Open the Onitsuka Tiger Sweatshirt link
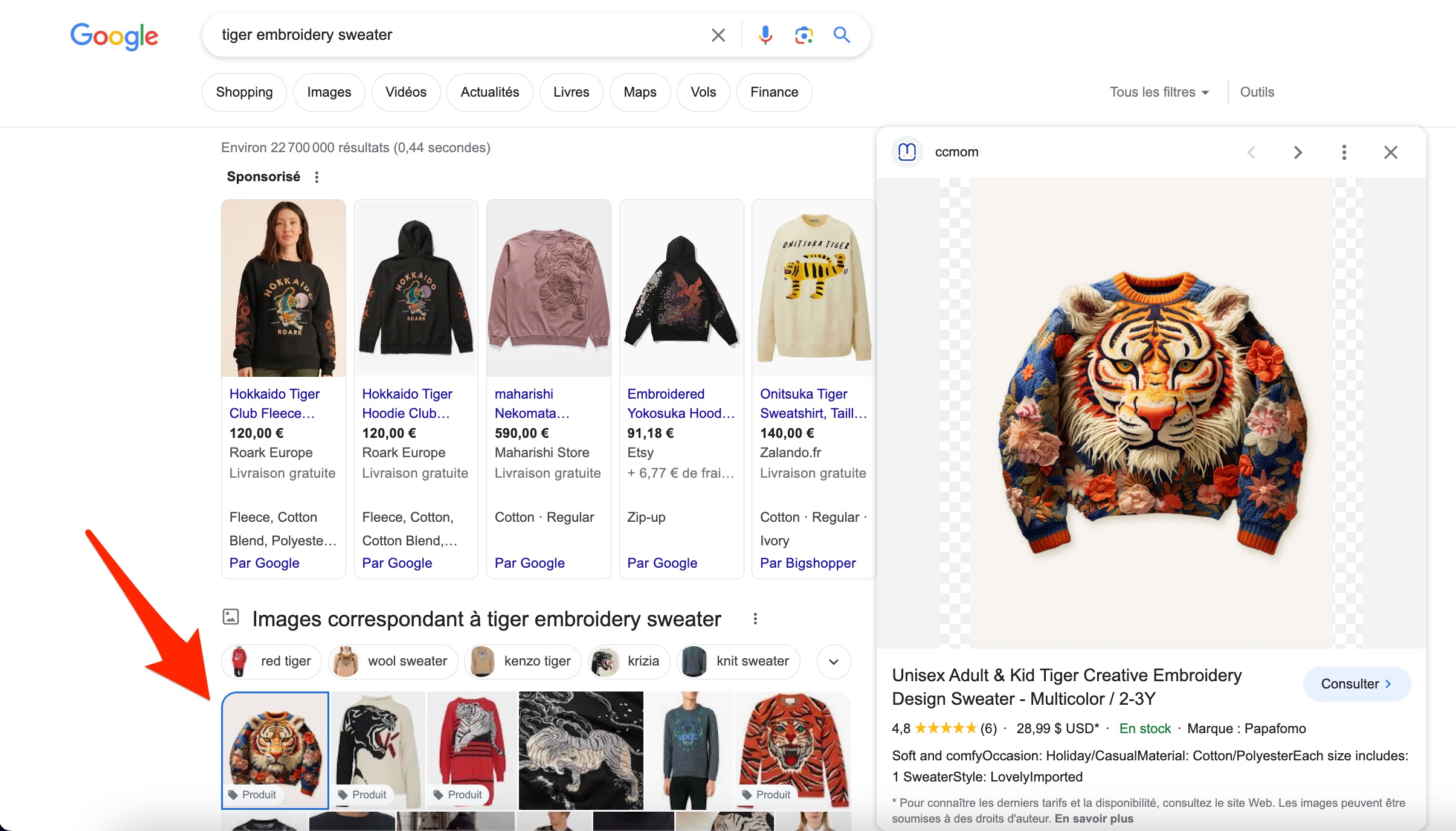The height and width of the screenshot is (831, 1456). [x=813, y=403]
